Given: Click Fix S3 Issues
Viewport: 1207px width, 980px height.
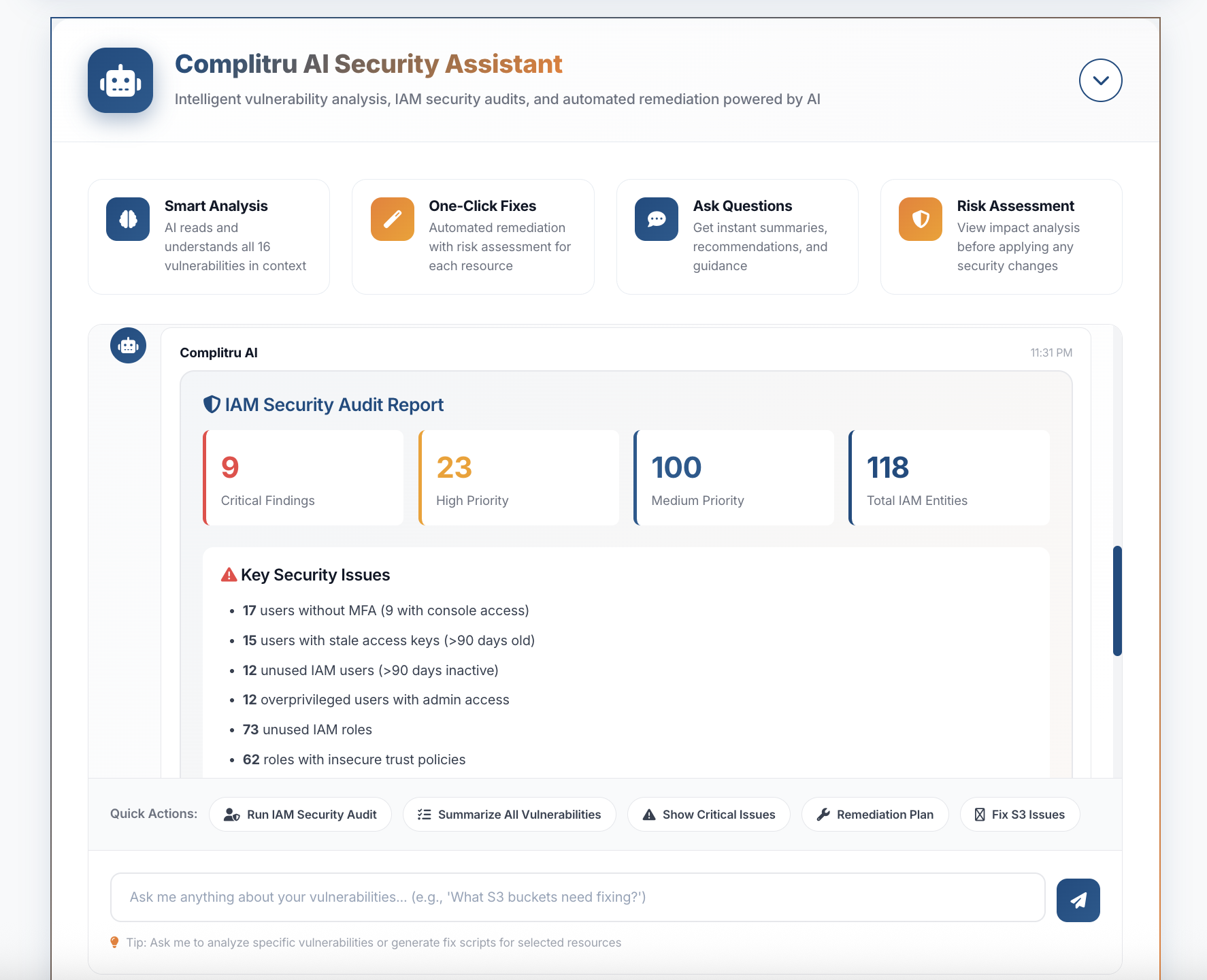Looking at the screenshot, I should (1019, 814).
